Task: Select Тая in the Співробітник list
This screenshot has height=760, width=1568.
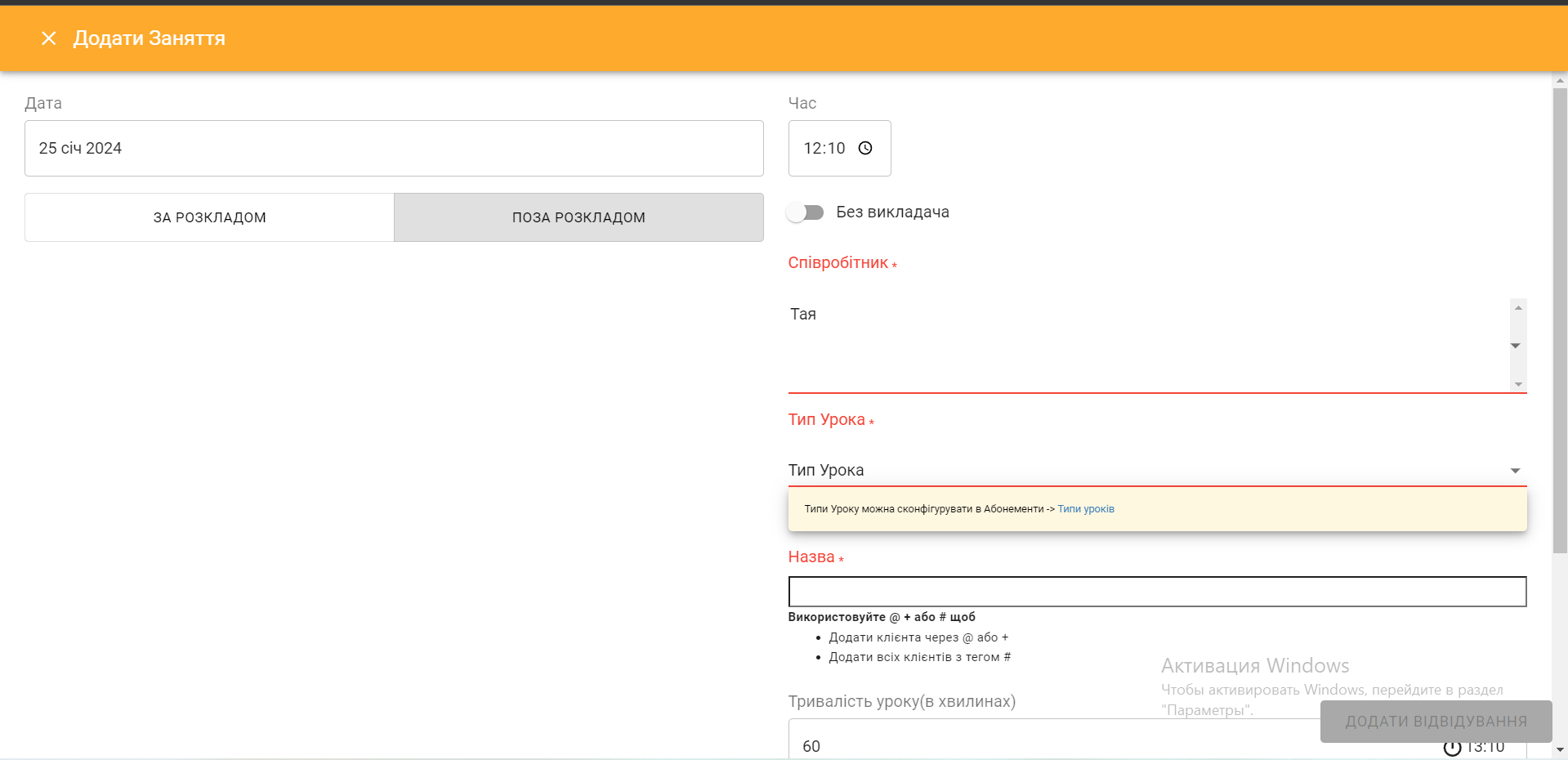Action: pos(803,315)
